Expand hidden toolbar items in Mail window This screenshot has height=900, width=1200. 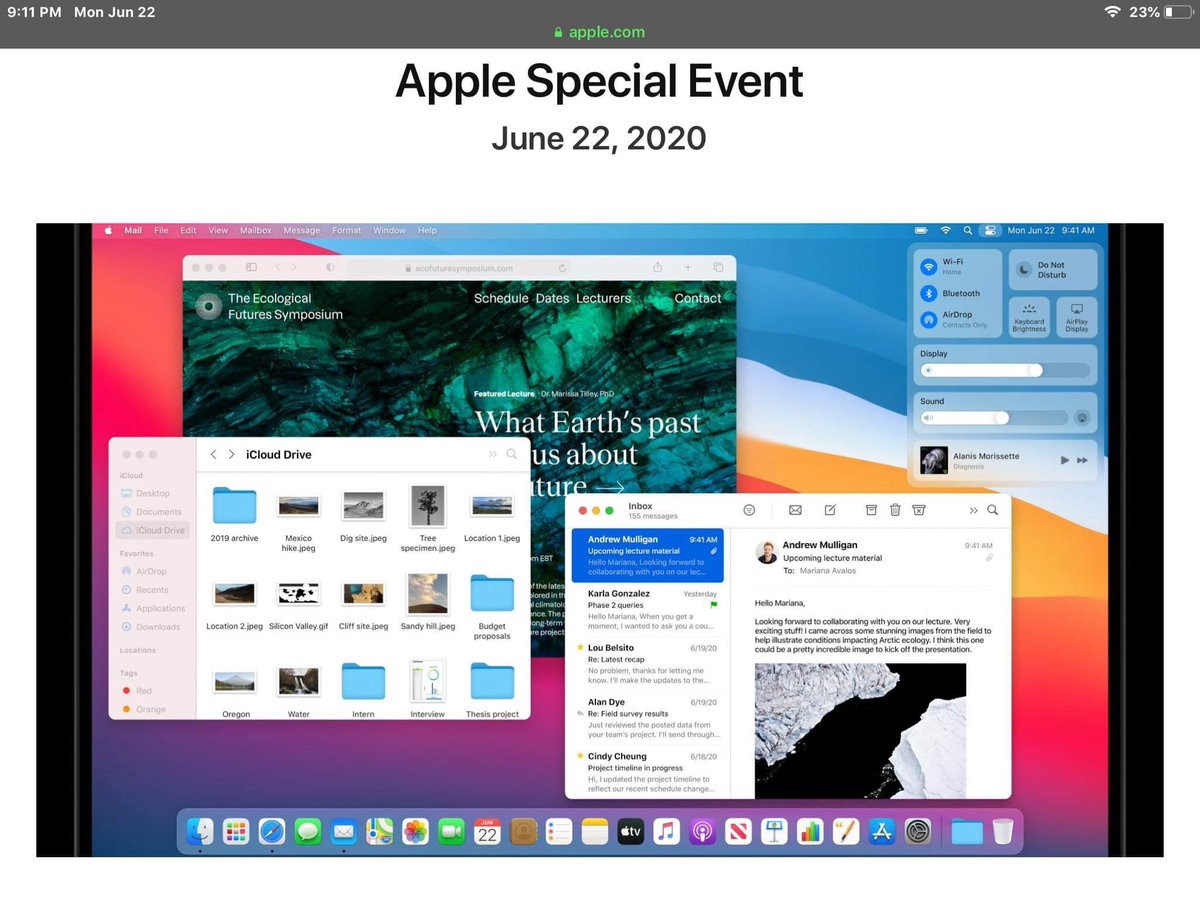coord(973,510)
